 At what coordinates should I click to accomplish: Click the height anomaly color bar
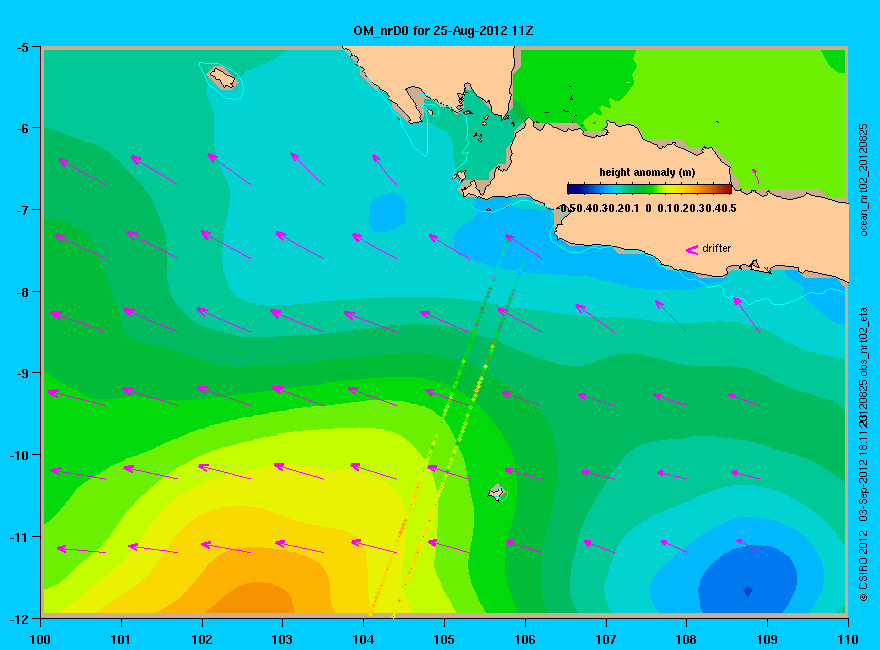click(x=649, y=189)
